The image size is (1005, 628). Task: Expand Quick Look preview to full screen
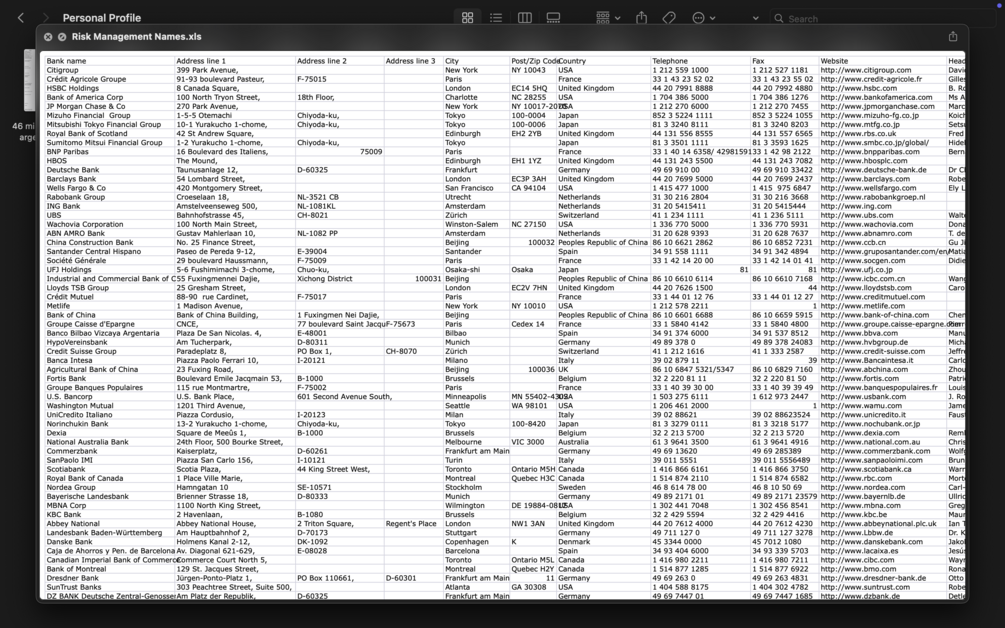point(62,37)
